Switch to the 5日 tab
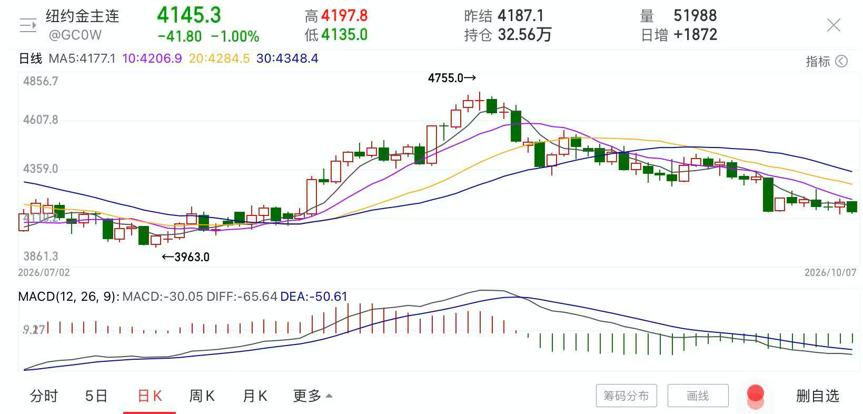This screenshot has width=863, height=414. 96,395
